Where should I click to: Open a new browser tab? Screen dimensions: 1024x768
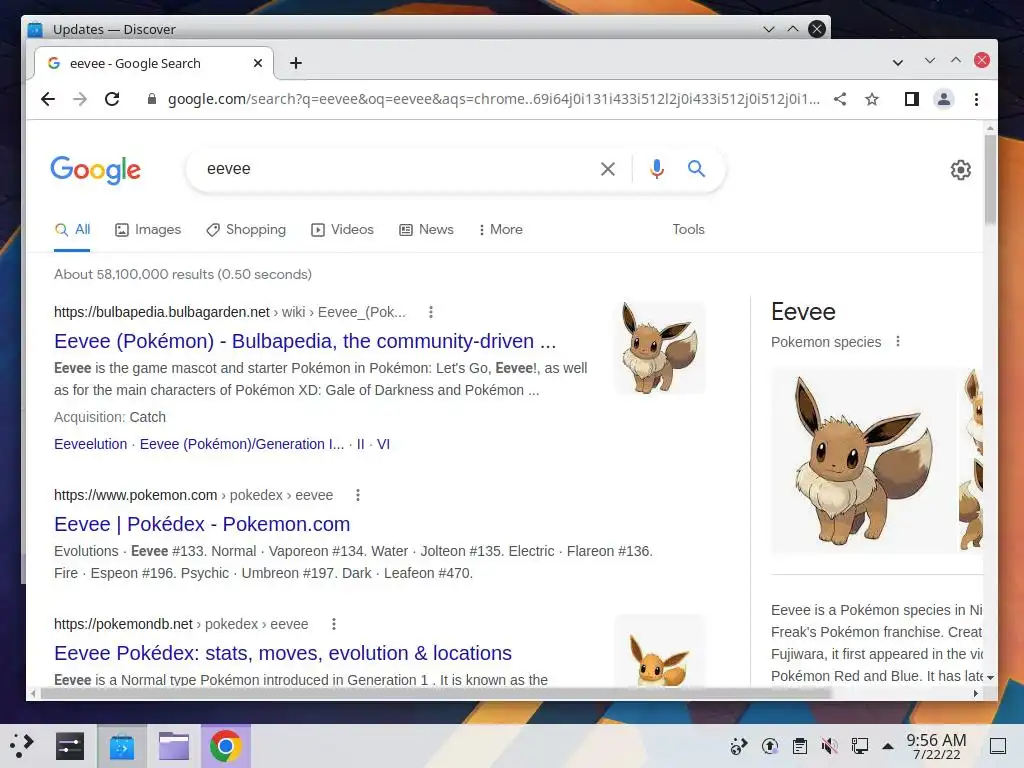tap(296, 63)
